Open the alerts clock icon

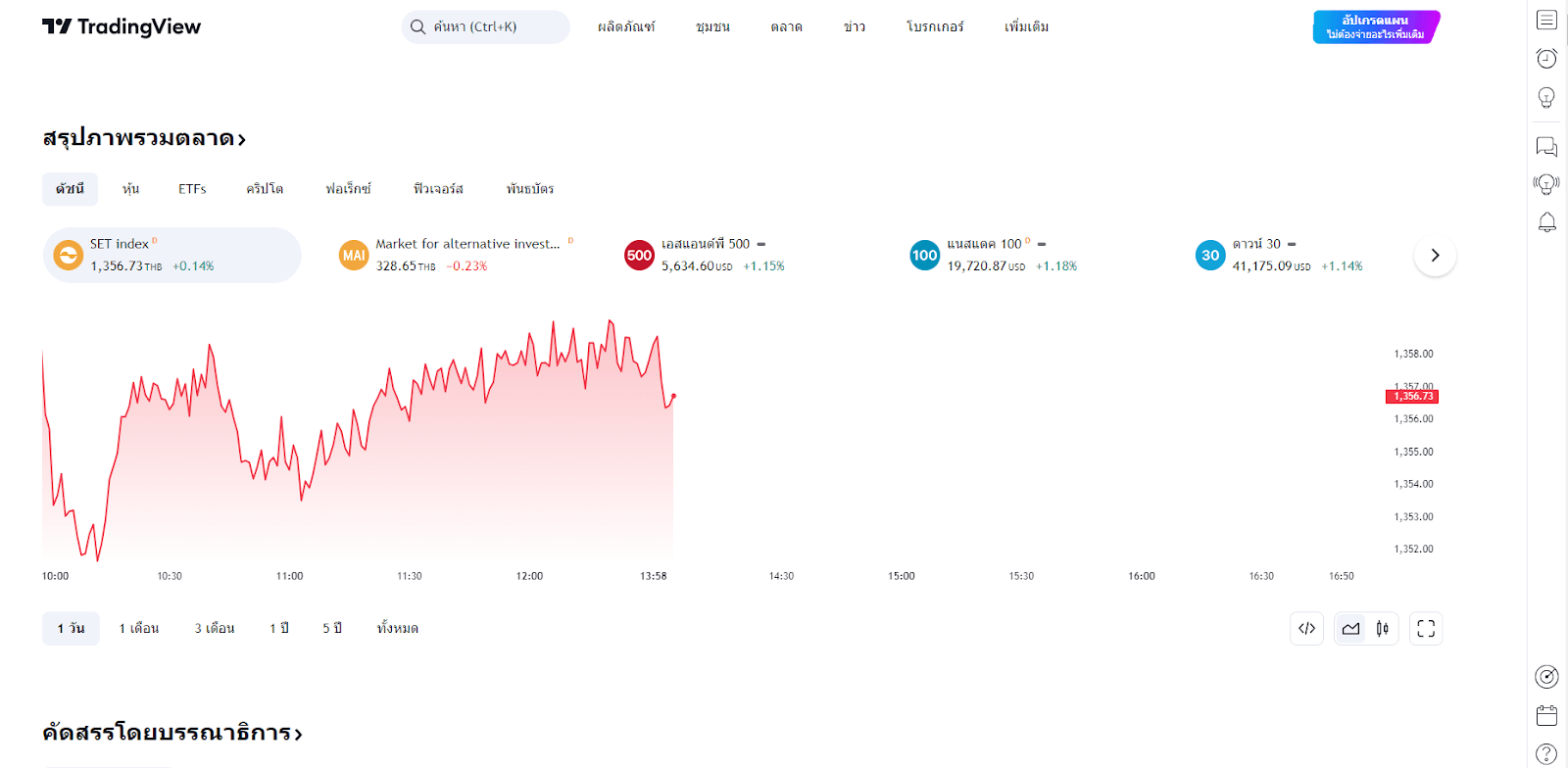click(x=1546, y=59)
